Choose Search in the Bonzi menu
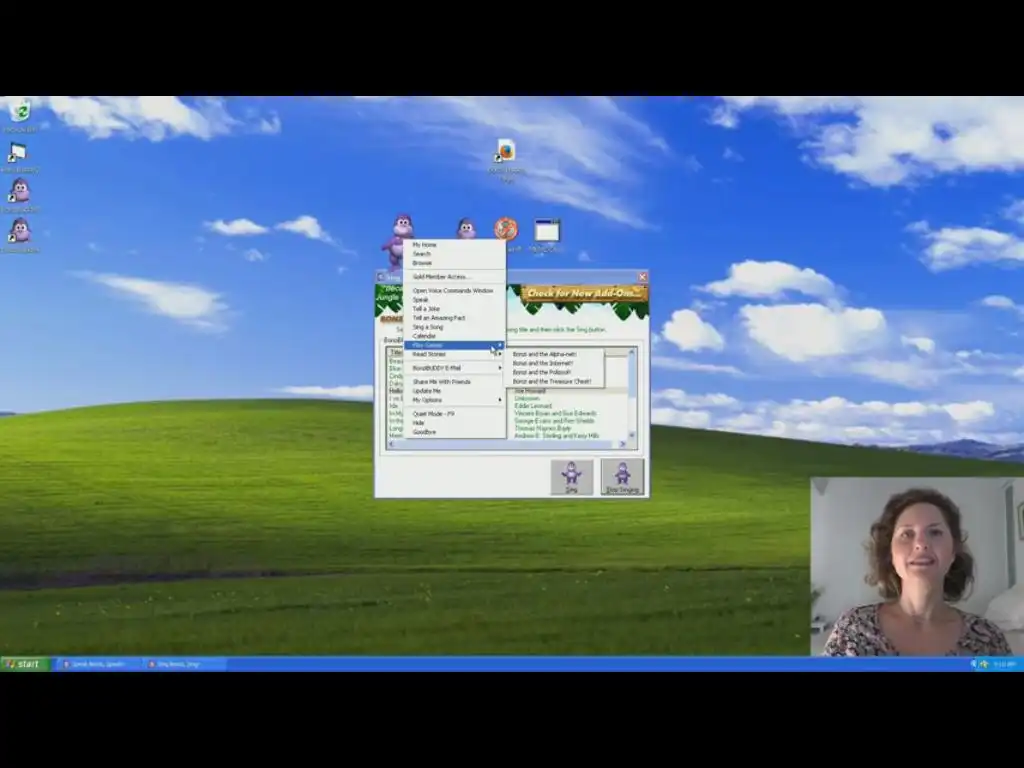1024x768 pixels. pos(455,253)
